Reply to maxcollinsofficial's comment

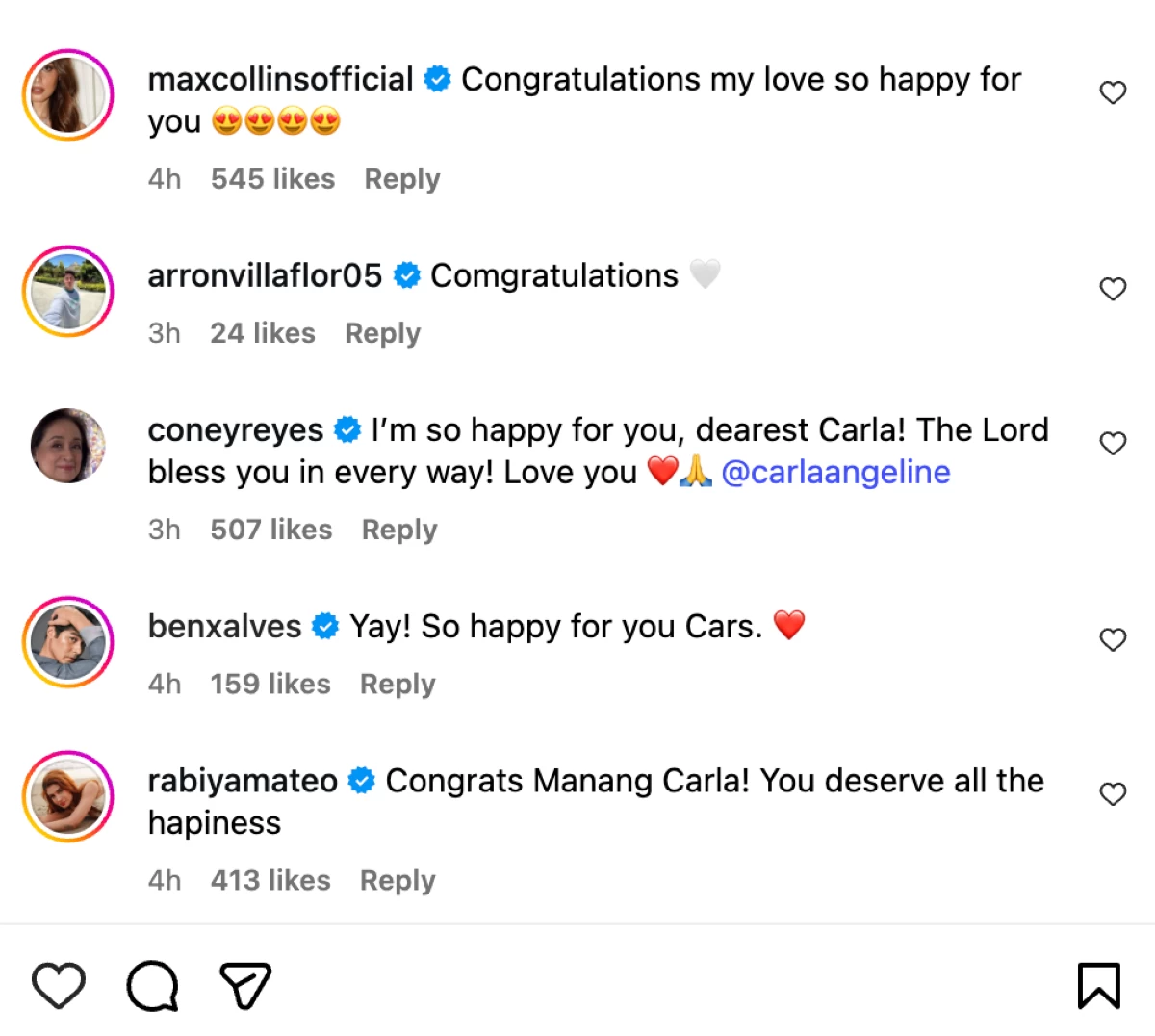pyautogui.click(x=401, y=179)
